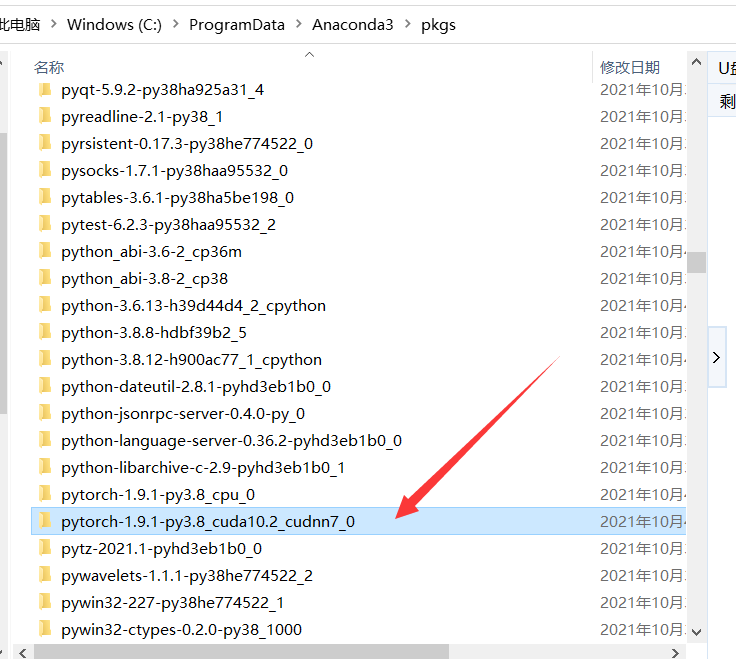The height and width of the screenshot is (659, 736).
Task: Click folder icon of python-dateutil-2.8.1-pyhd3eb1b0_0
Action: [x=45, y=386]
